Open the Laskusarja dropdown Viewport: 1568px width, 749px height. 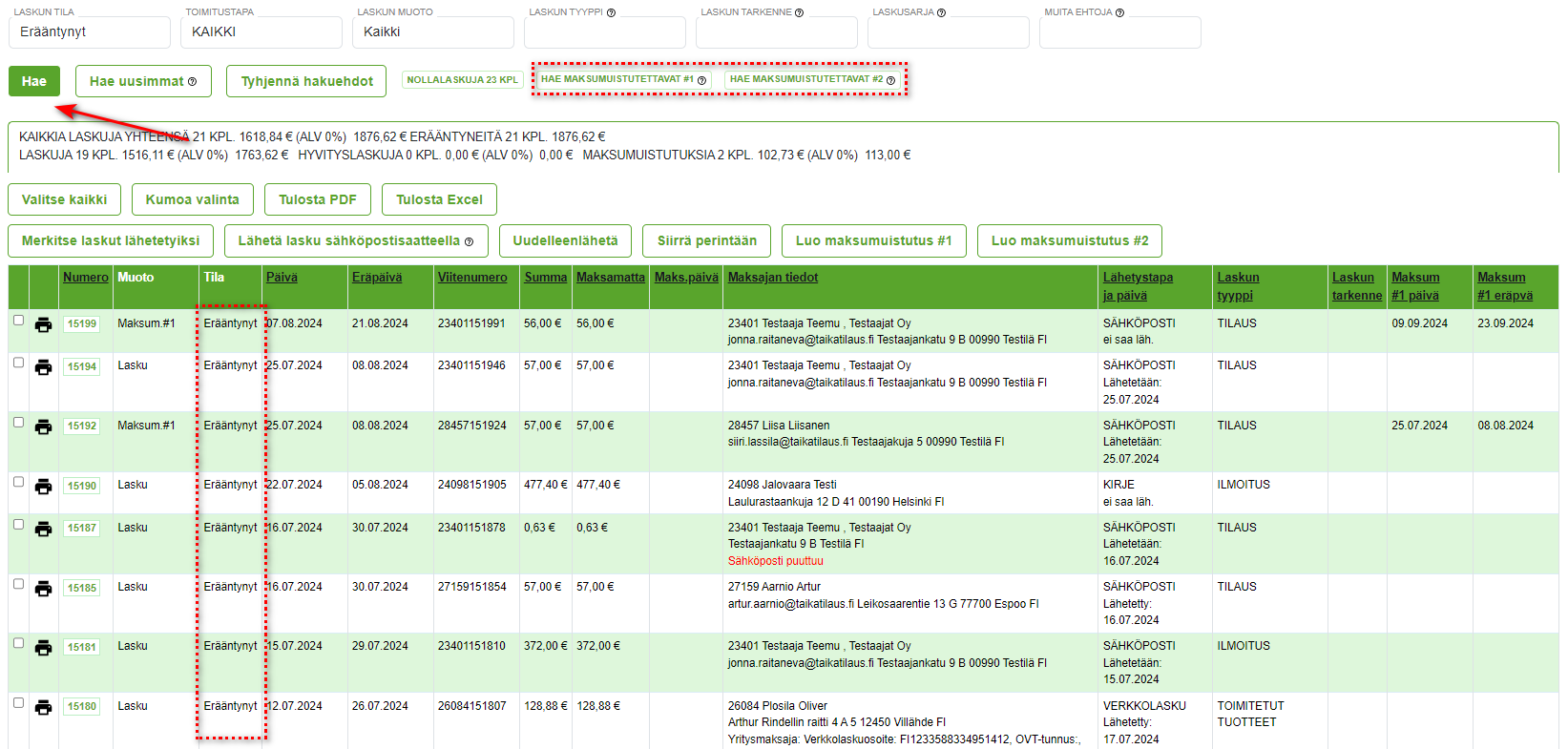(949, 32)
